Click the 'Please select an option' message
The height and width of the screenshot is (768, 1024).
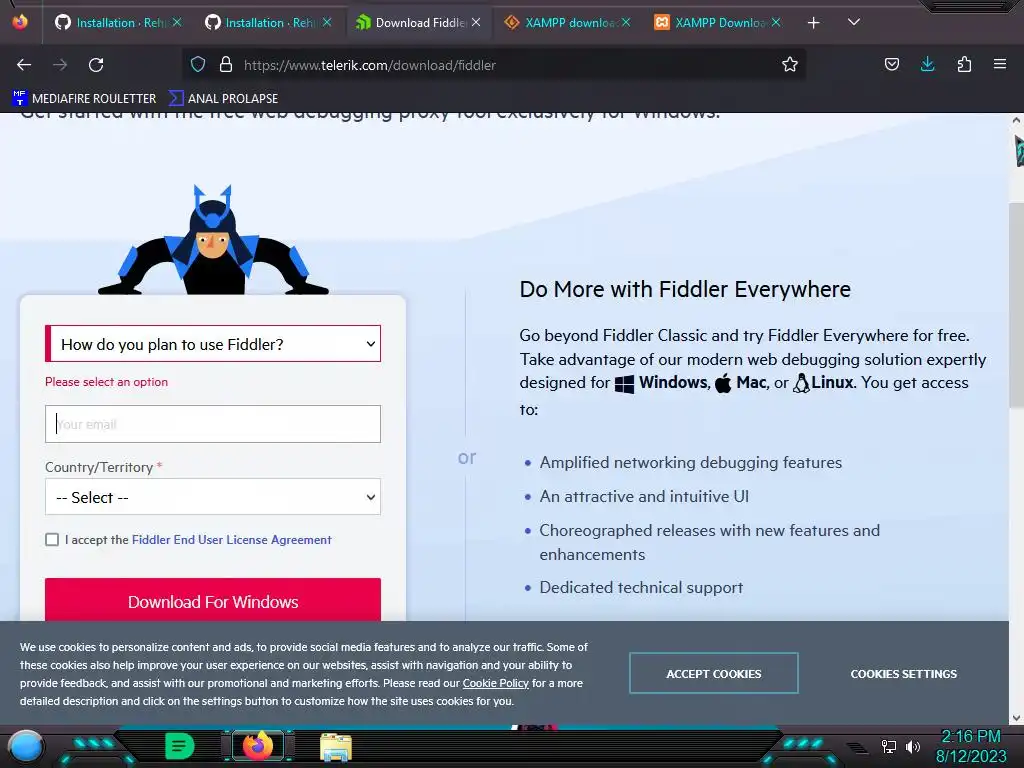pyautogui.click(x=106, y=382)
